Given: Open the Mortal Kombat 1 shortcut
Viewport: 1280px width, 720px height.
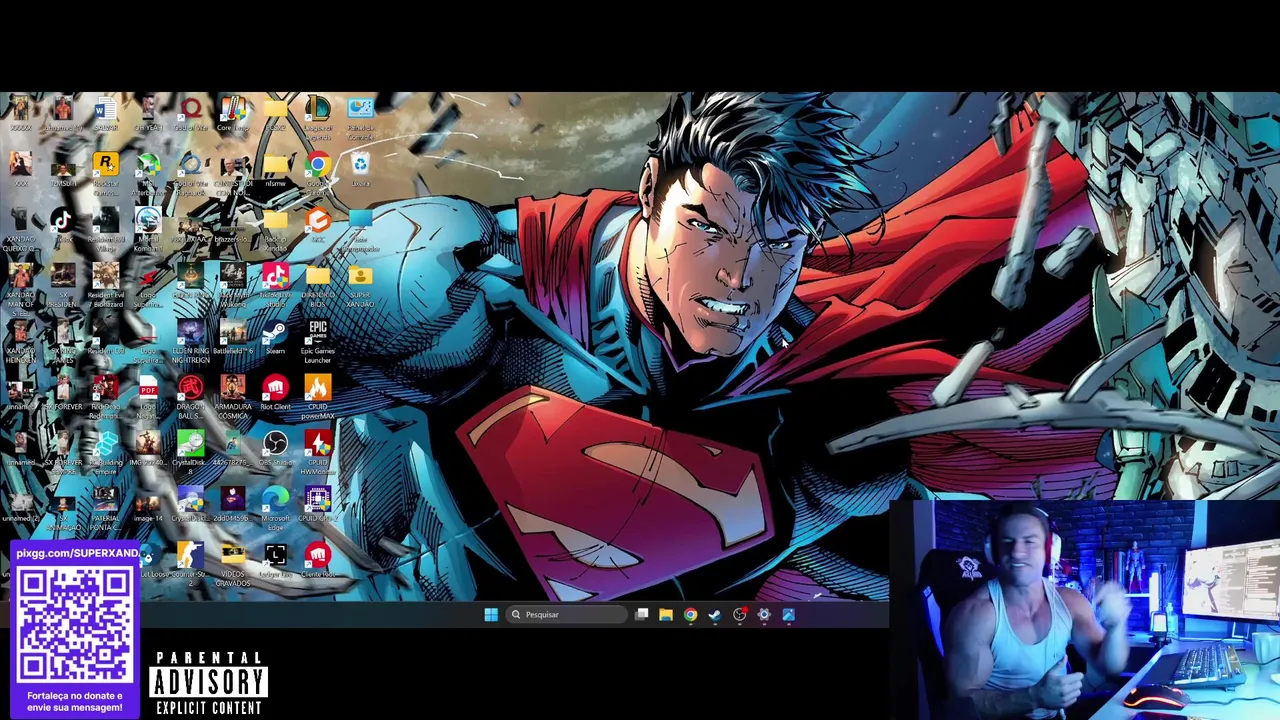Looking at the screenshot, I should (148, 230).
